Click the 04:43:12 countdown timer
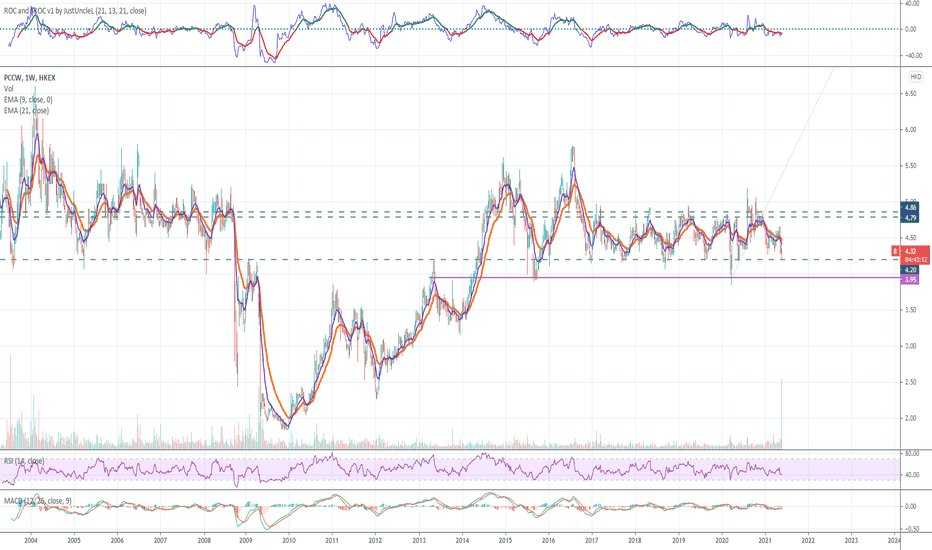The height and width of the screenshot is (550, 932). (x=916, y=260)
